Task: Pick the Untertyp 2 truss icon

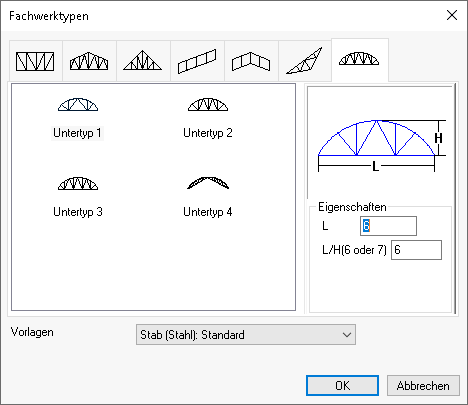Action: [208, 104]
